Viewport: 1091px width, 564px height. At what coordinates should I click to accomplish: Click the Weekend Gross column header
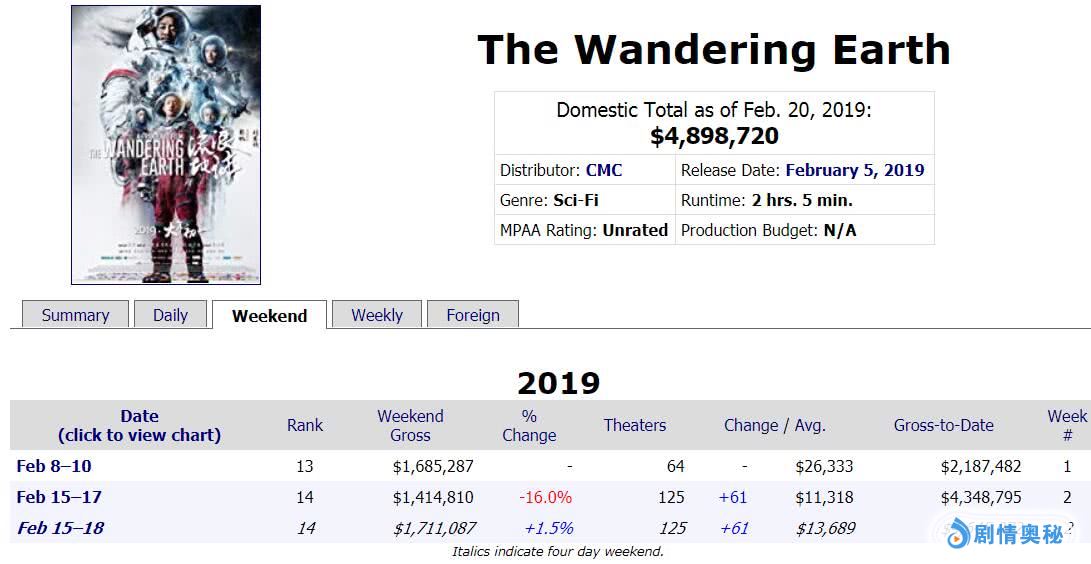pos(410,425)
